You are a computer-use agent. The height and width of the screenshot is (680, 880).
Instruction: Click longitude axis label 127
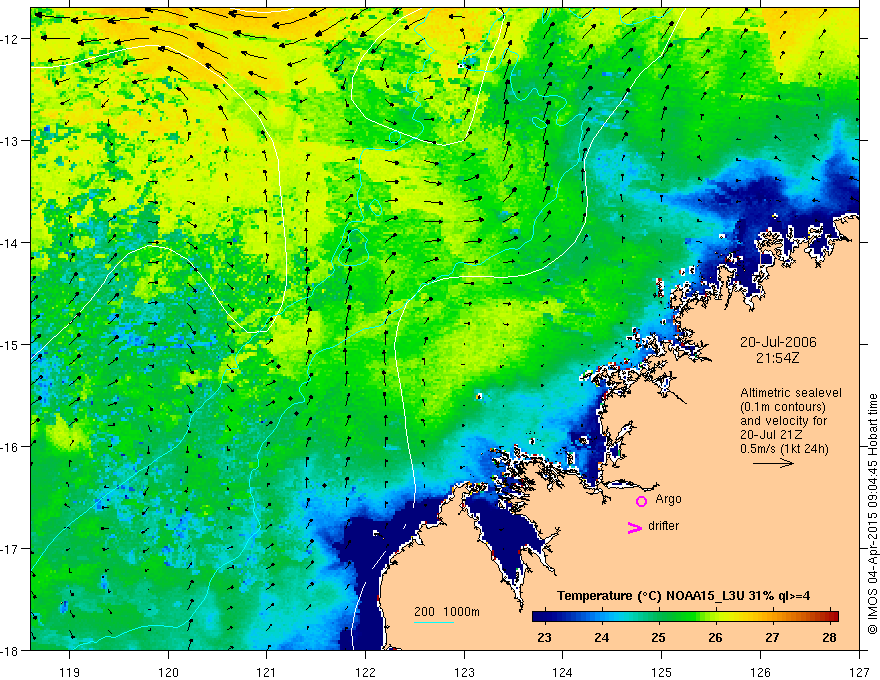(x=859, y=672)
